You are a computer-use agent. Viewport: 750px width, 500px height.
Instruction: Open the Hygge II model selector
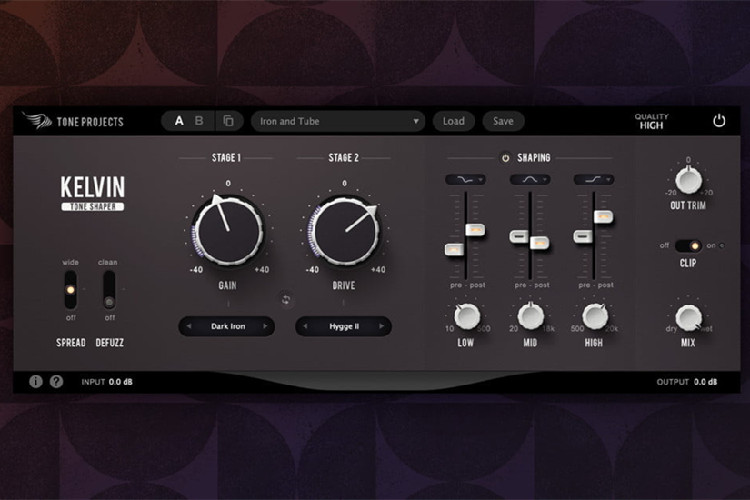pyautogui.click(x=343, y=326)
